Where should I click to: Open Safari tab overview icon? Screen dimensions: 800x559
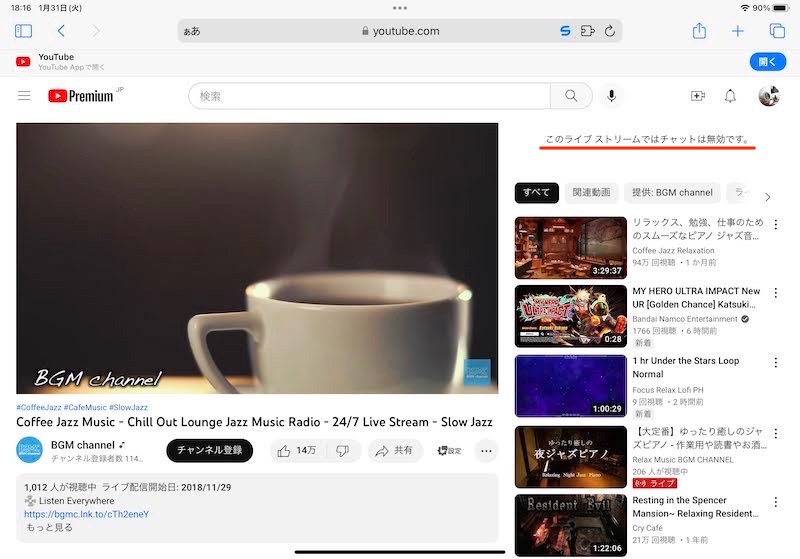tap(777, 31)
